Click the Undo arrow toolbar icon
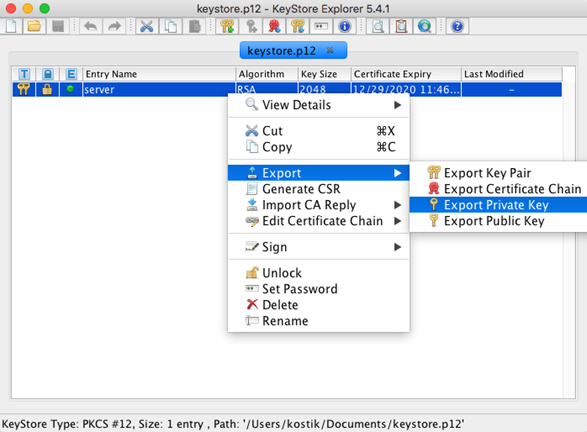 tap(91, 26)
